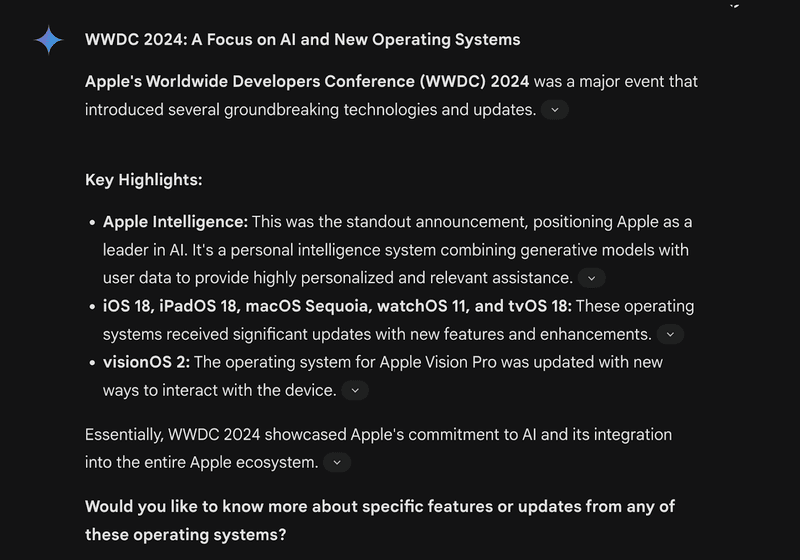
Task: Expand chevron after 'interact with the device'
Action: click(x=355, y=390)
